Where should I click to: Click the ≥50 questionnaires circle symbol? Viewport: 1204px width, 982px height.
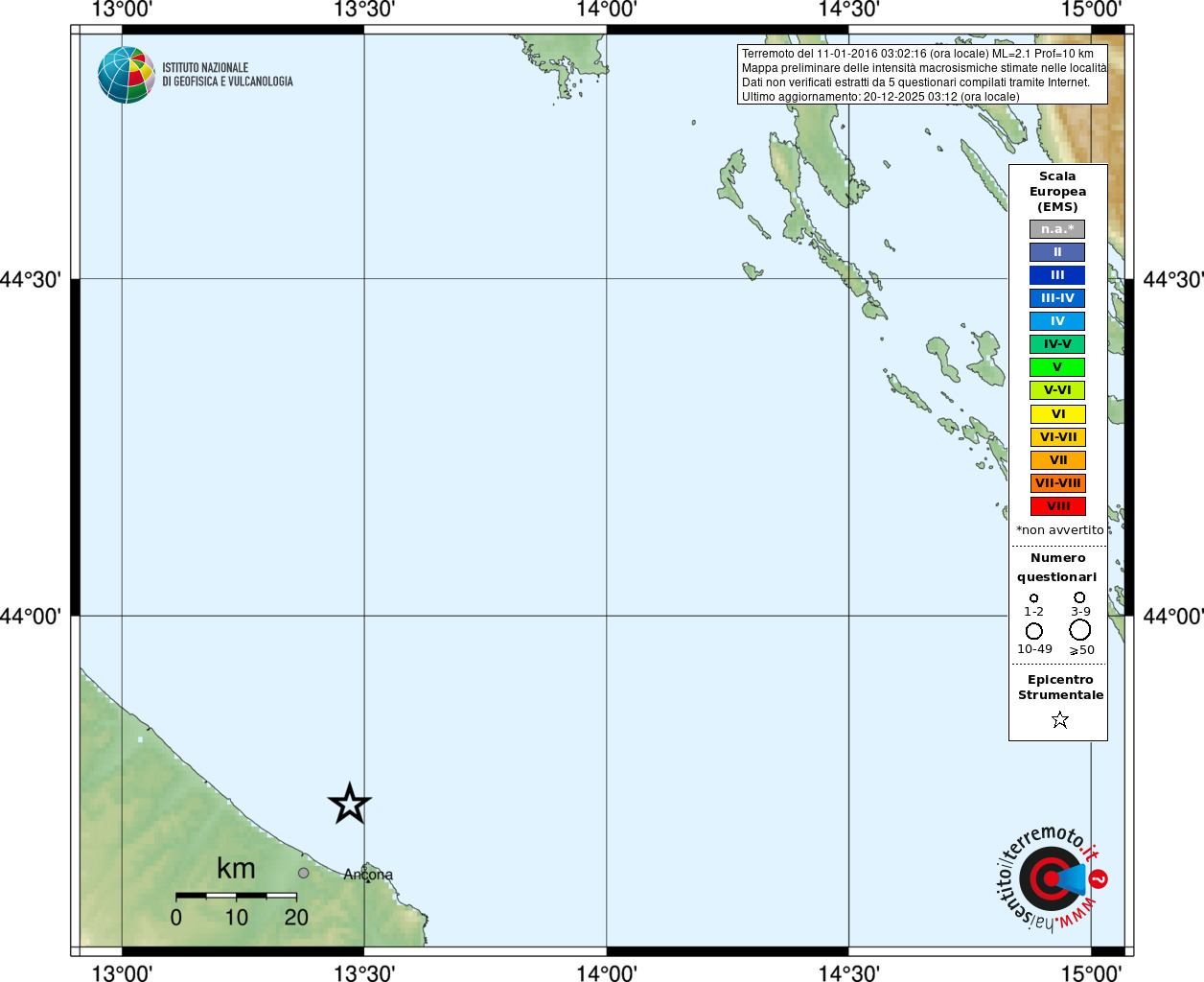pyautogui.click(x=1079, y=630)
